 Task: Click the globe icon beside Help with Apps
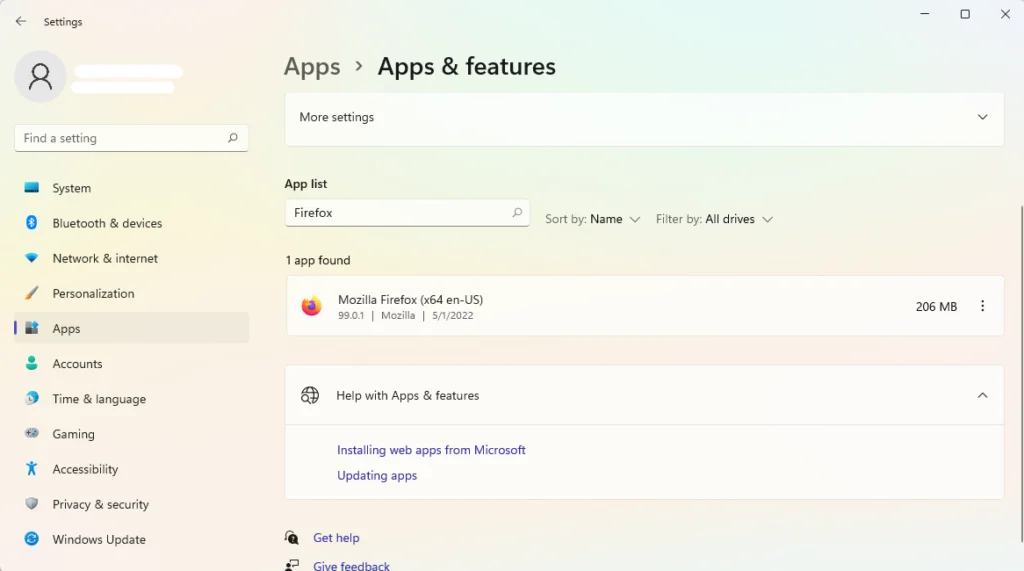(310, 395)
